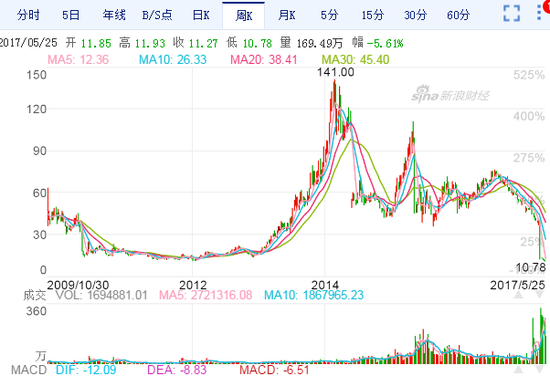This screenshot has width=550, height=376.
Task: Switch to the 月K monthly candlestick tab
Action: (x=287, y=15)
